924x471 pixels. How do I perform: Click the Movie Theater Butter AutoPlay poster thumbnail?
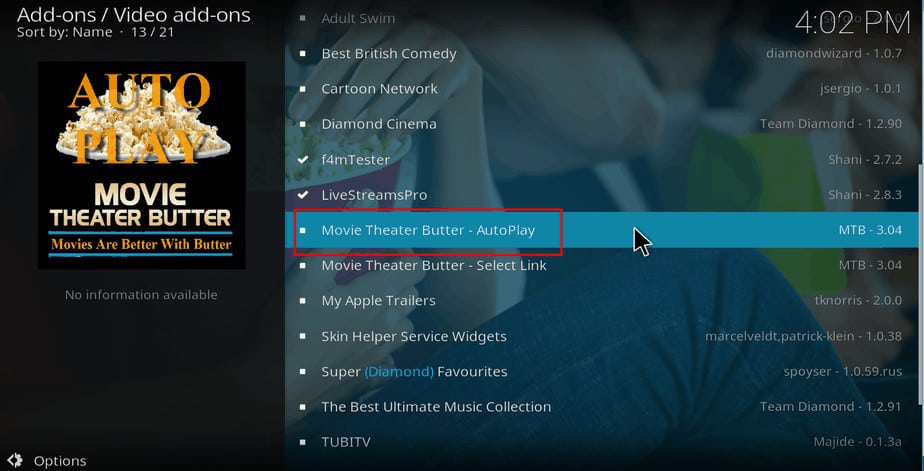(141, 165)
